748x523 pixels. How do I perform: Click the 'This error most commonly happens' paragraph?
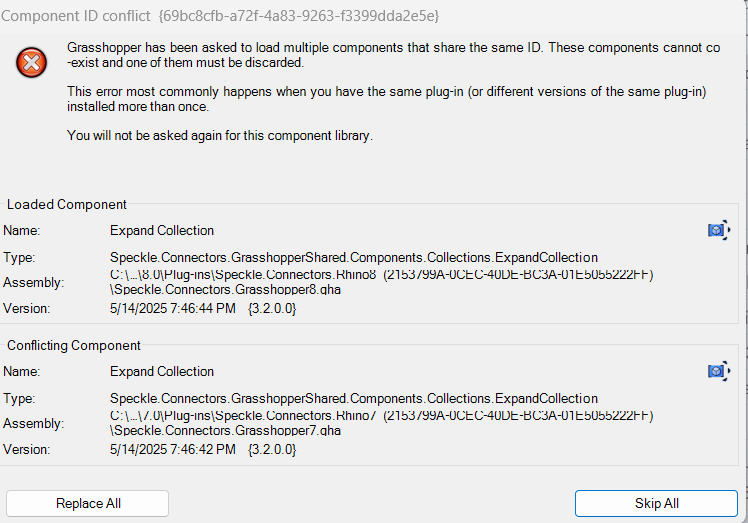tap(386, 99)
